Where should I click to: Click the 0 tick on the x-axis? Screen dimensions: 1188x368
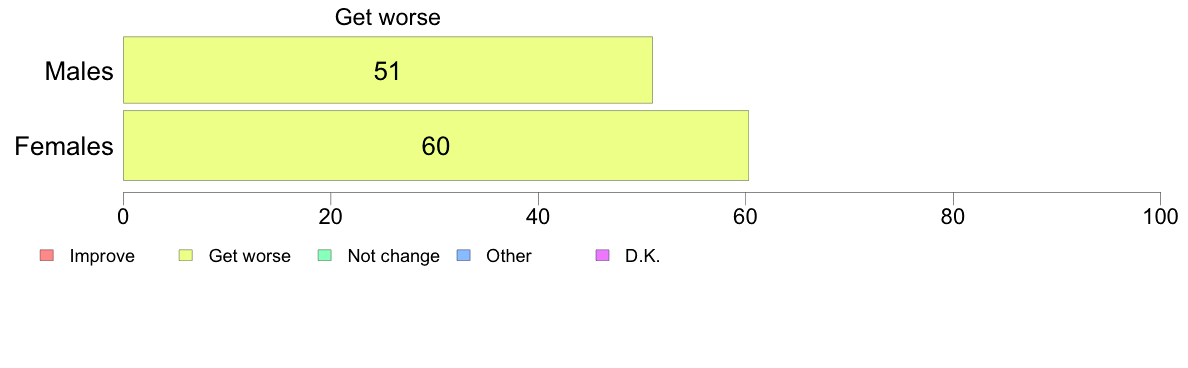coord(123,216)
